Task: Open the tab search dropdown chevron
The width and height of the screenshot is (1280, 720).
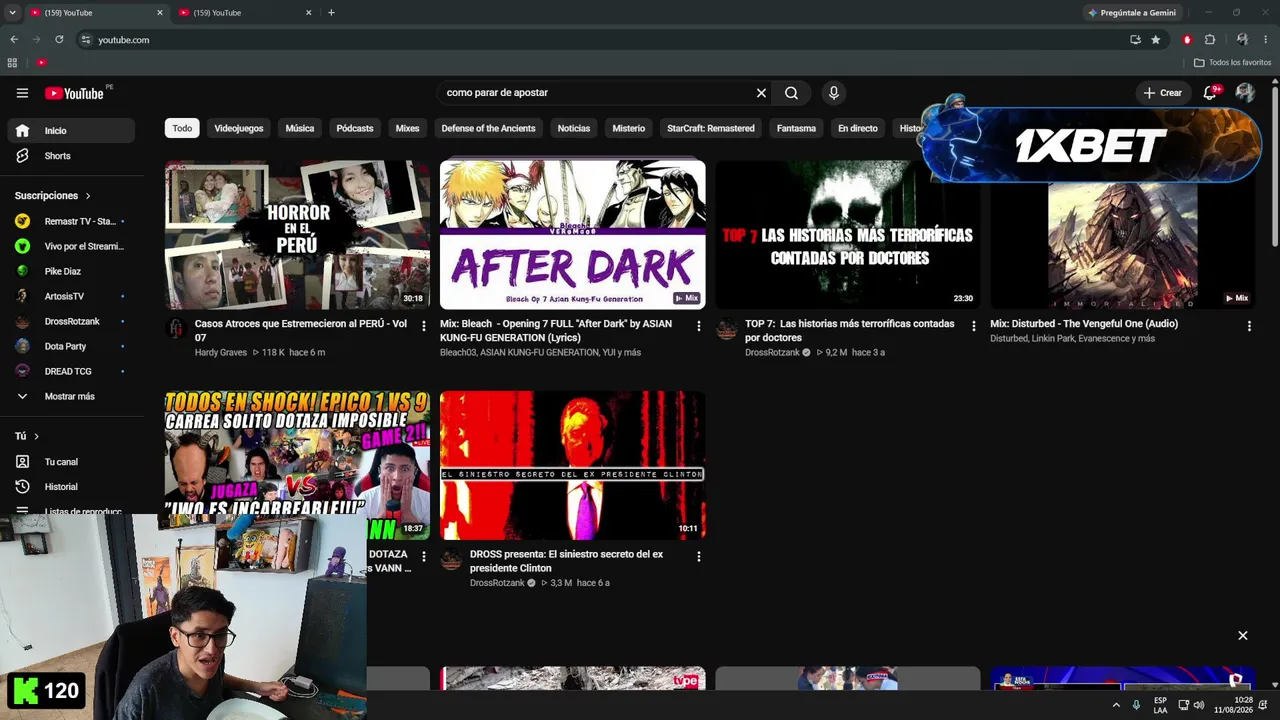Action: click(12, 13)
